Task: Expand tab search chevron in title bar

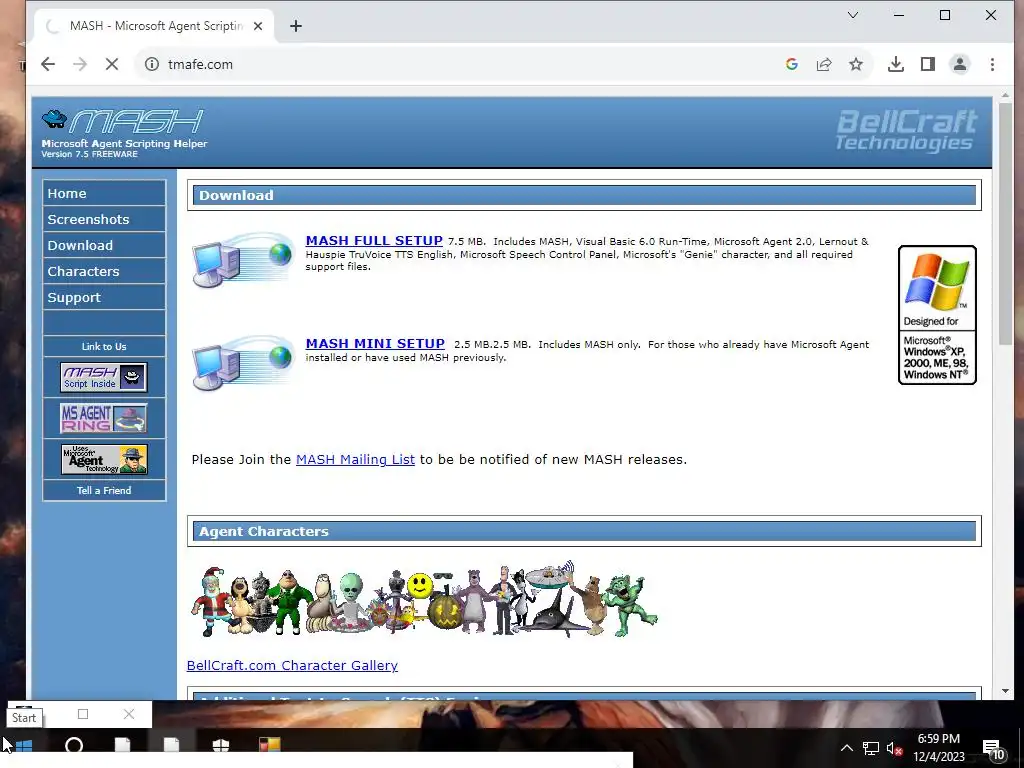Action: (x=853, y=15)
